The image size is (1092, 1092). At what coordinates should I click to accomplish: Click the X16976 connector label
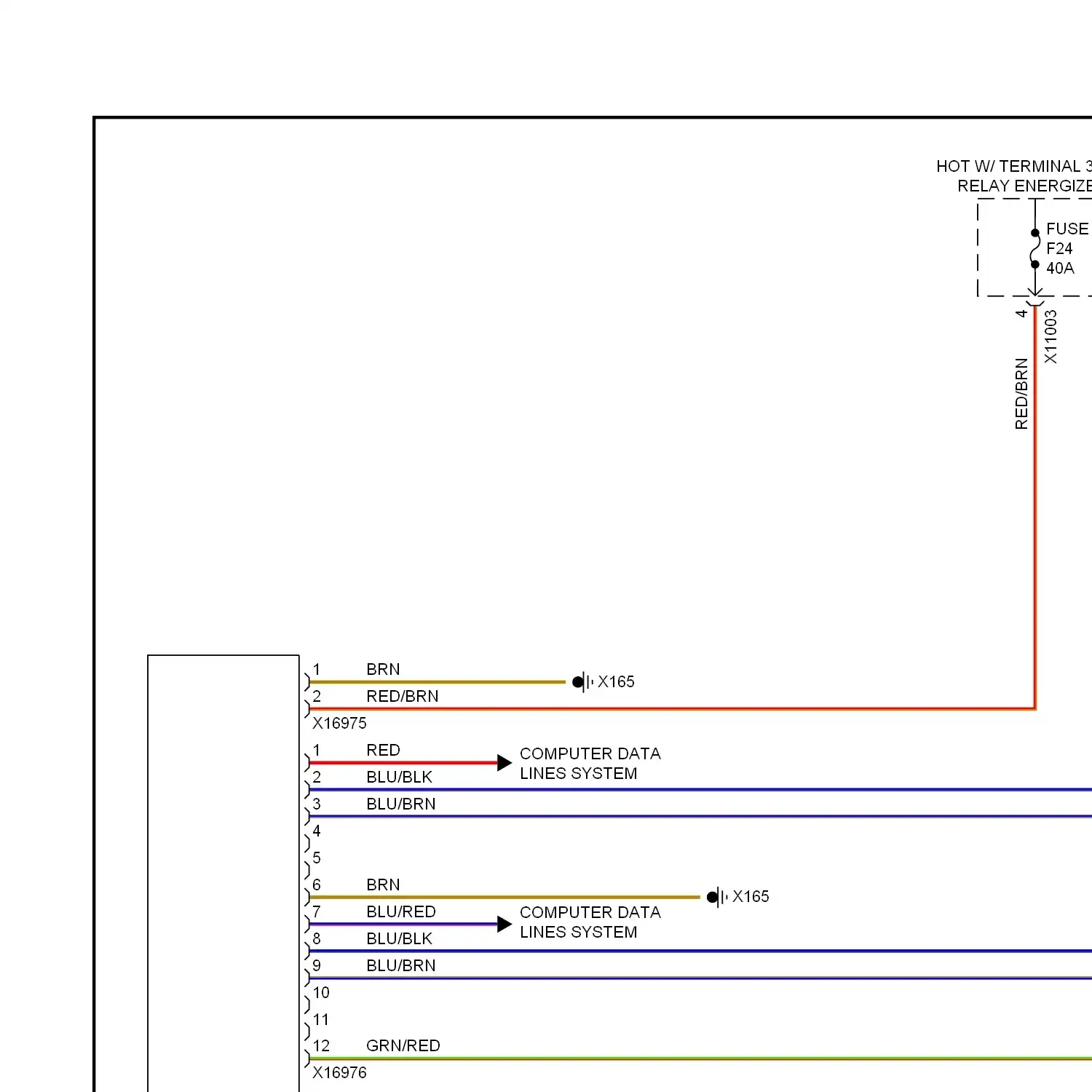pyautogui.click(x=339, y=1072)
